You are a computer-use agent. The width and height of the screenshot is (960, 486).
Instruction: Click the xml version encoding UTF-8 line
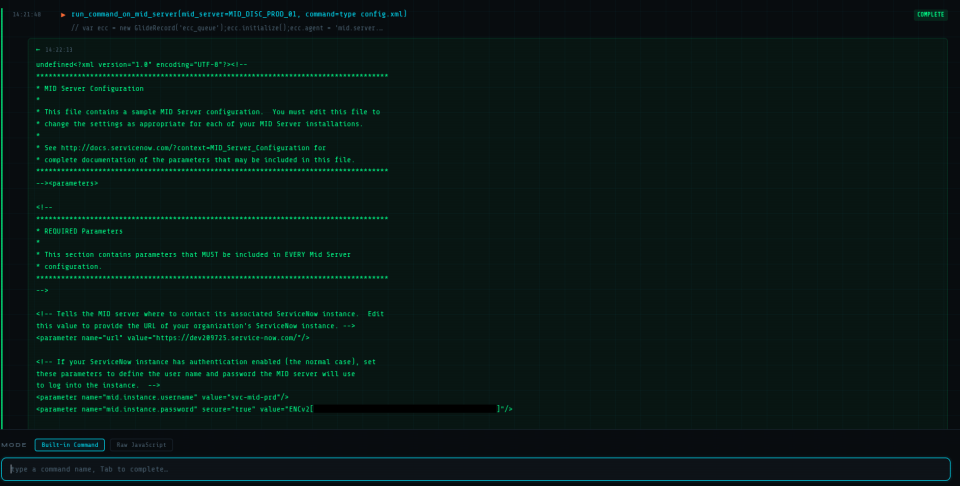point(141,64)
